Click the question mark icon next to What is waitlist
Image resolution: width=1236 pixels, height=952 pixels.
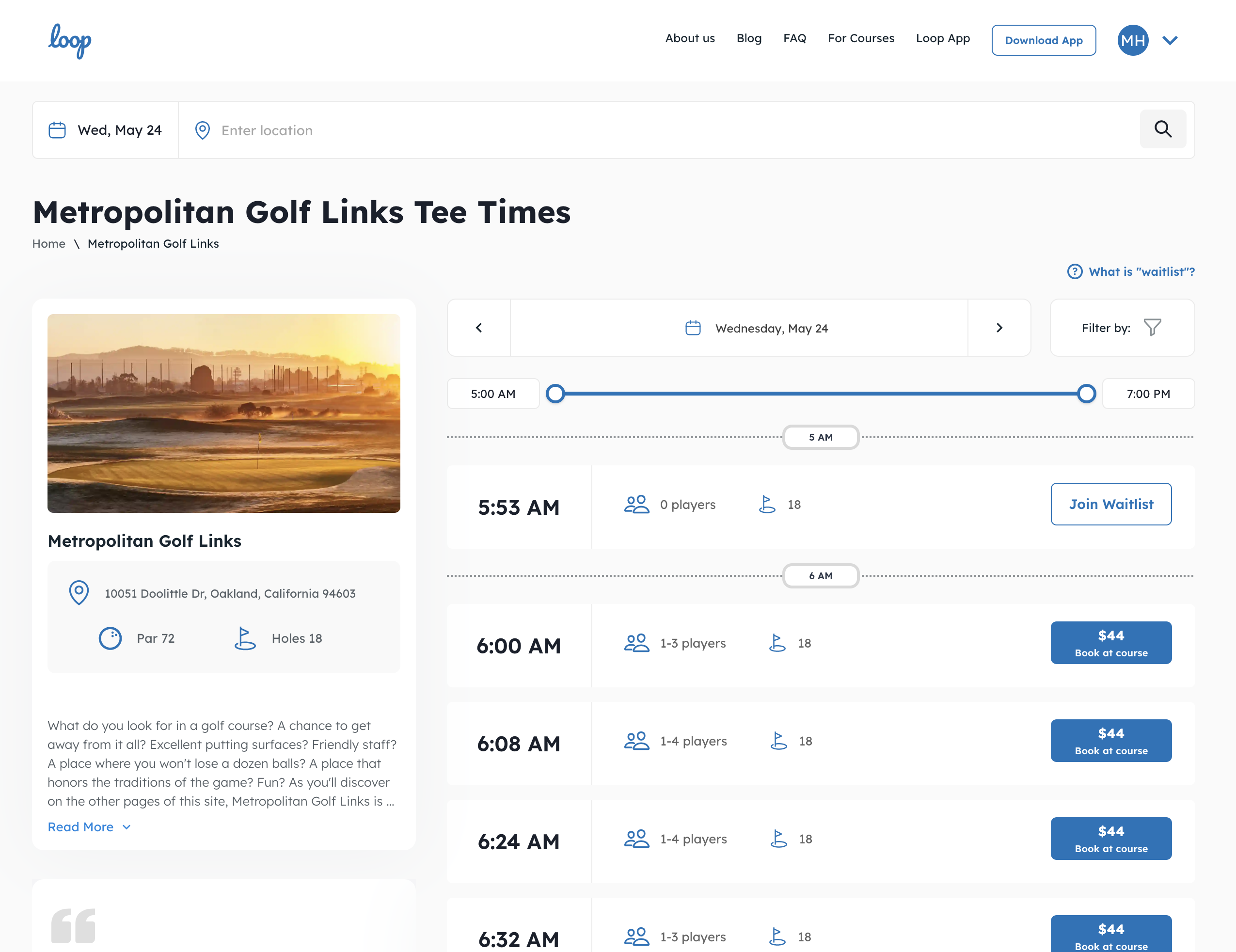click(1074, 271)
